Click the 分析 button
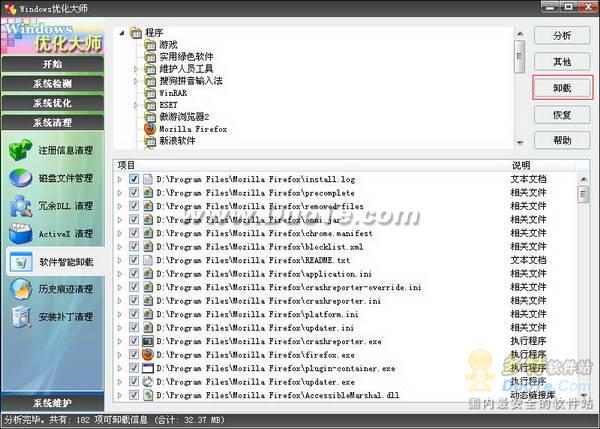The height and width of the screenshot is (429, 600). point(562,36)
